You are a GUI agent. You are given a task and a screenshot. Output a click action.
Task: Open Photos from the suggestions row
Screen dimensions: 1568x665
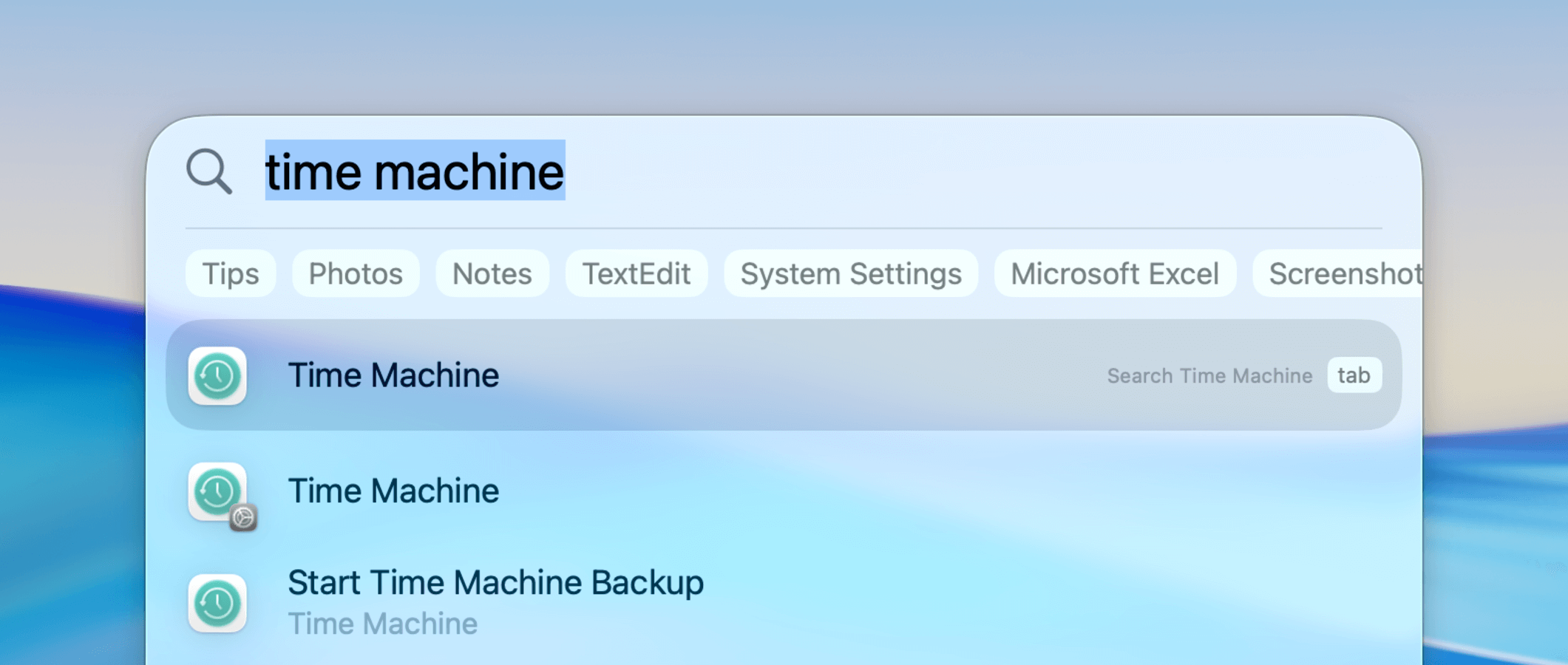(x=356, y=273)
